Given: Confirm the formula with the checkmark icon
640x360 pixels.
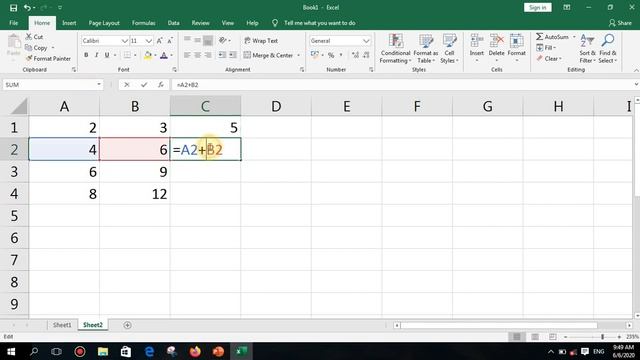Looking at the screenshot, I should tap(144, 84).
